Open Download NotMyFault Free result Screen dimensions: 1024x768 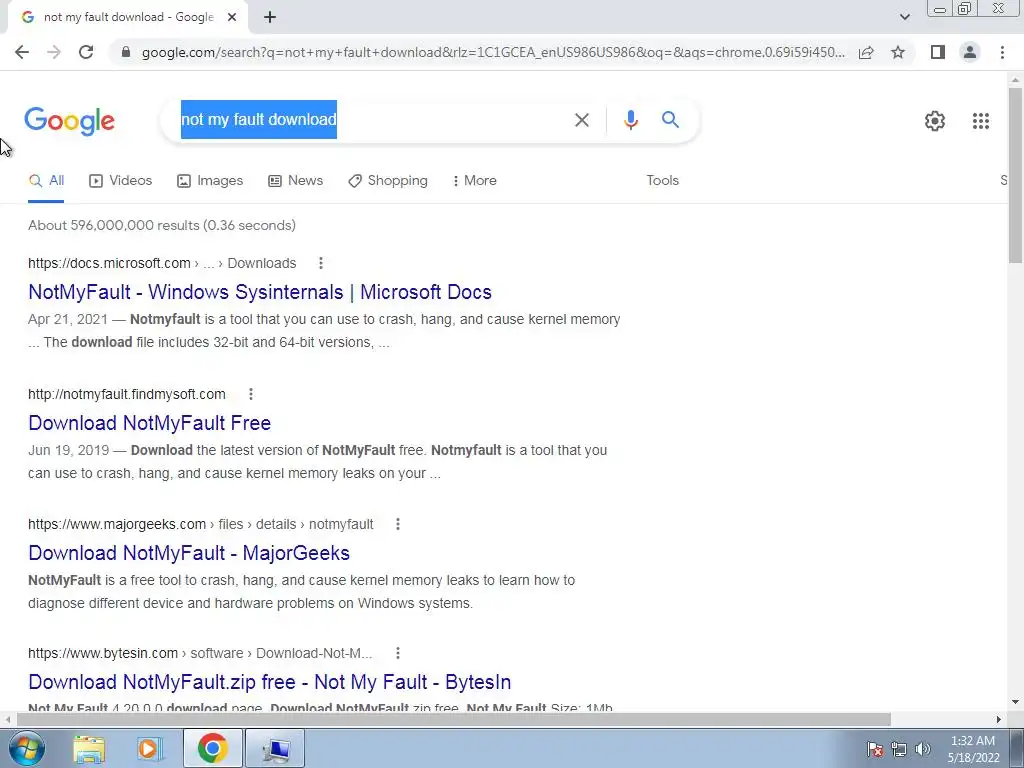click(x=150, y=423)
